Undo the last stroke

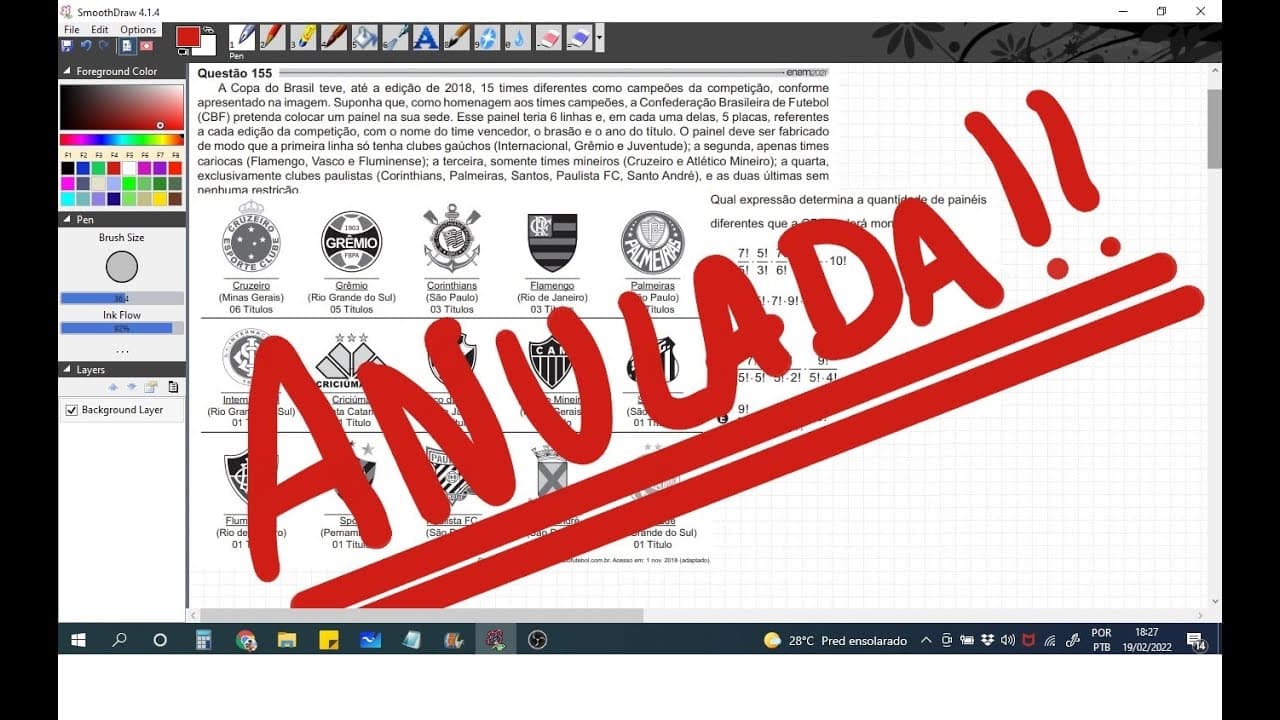(85, 45)
